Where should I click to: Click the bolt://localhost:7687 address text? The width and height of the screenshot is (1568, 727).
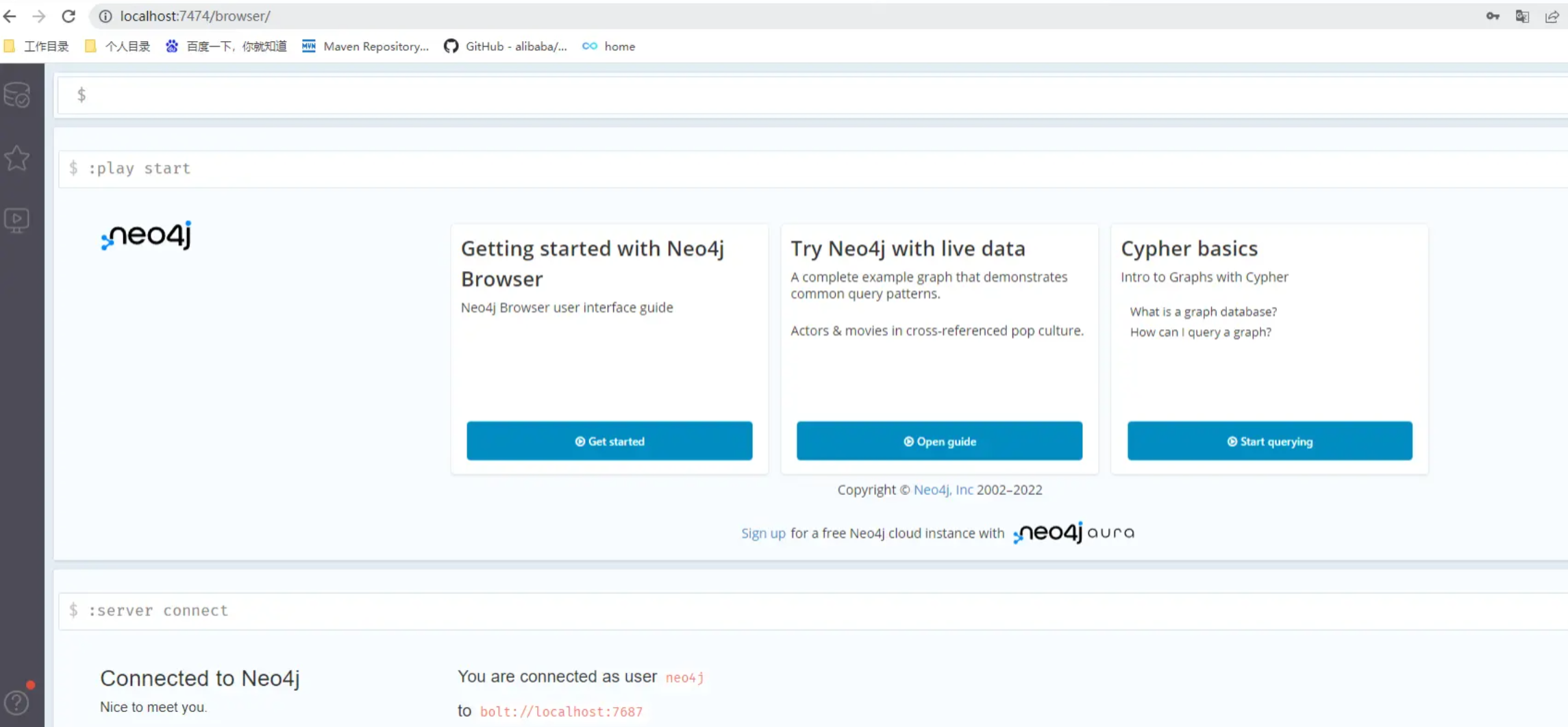tap(561, 712)
